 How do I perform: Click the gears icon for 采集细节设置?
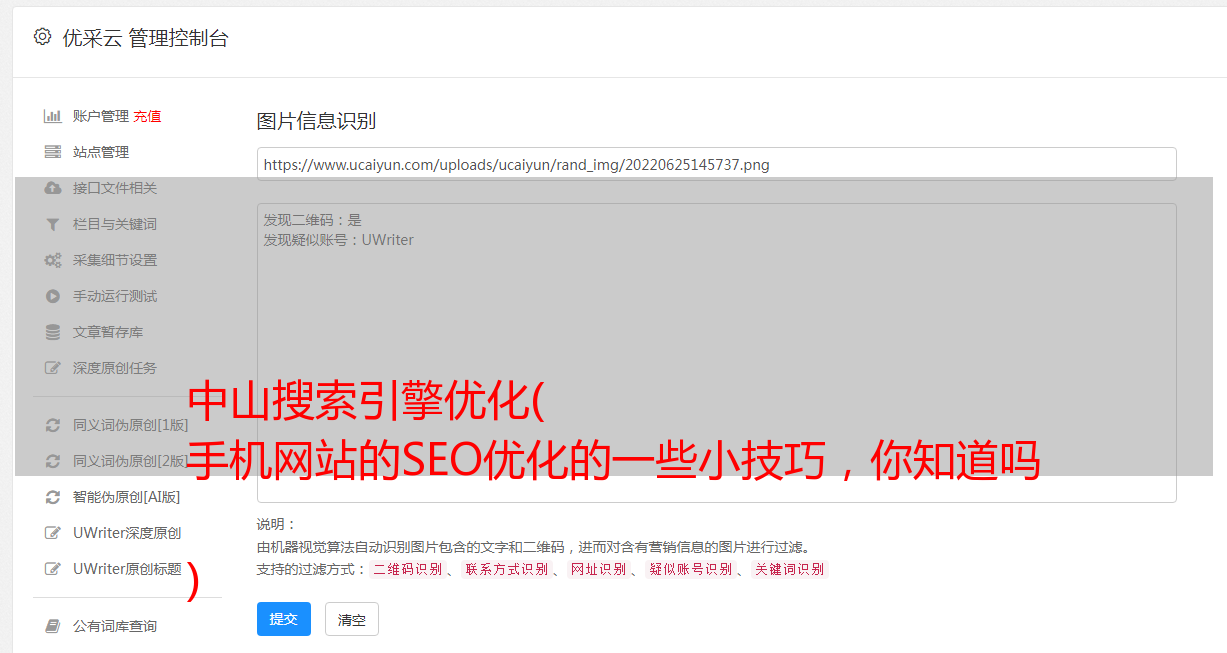[x=53, y=260]
